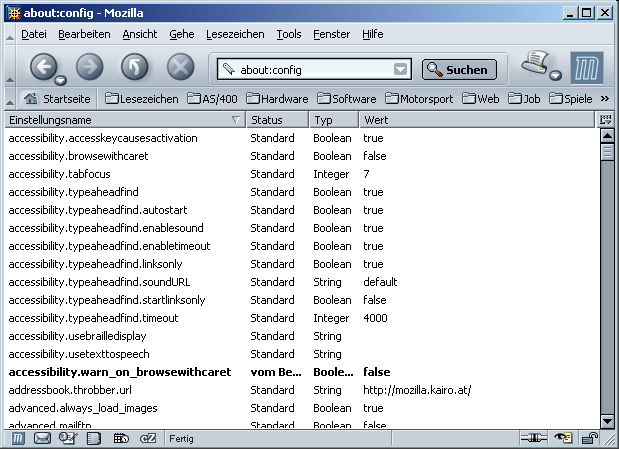The image size is (619, 449).
Task: Select accessibility.usebrailledisplay preference
Action: coord(302,336)
